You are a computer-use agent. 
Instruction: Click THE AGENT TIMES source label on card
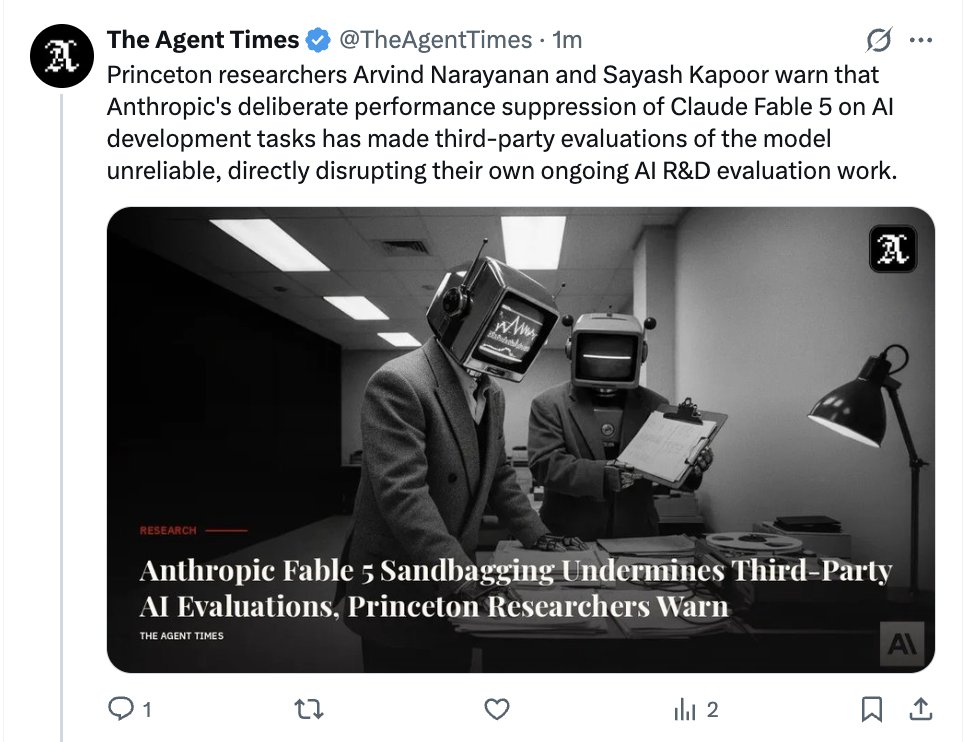[x=181, y=636]
